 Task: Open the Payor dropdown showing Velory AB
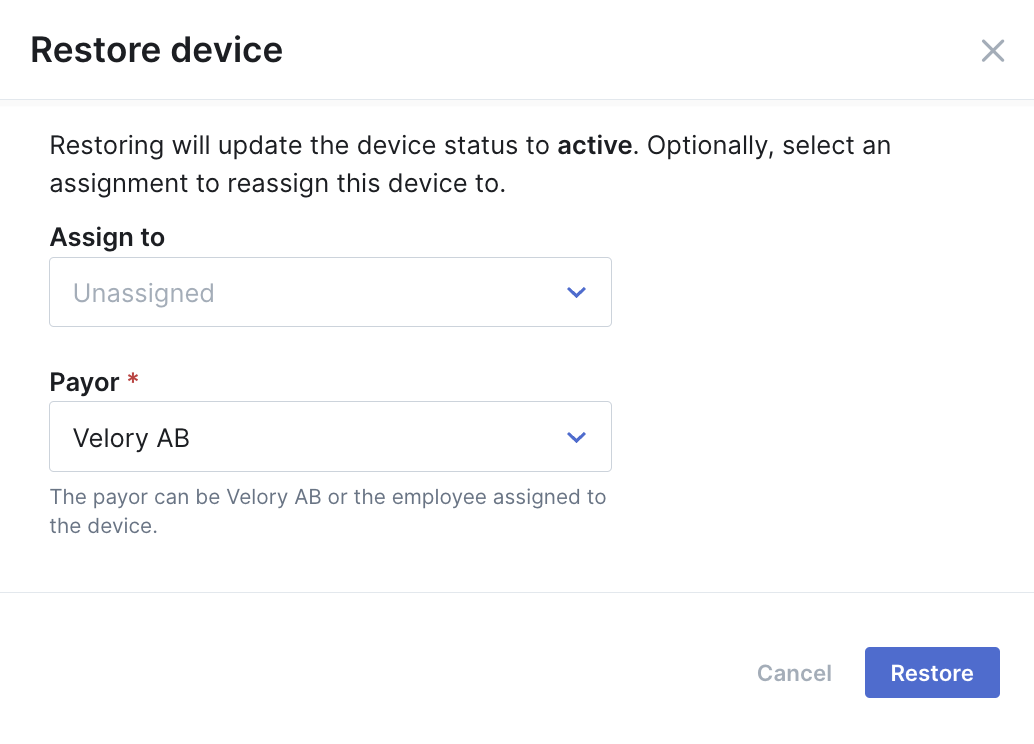pyautogui.click(x=330, y=437)
